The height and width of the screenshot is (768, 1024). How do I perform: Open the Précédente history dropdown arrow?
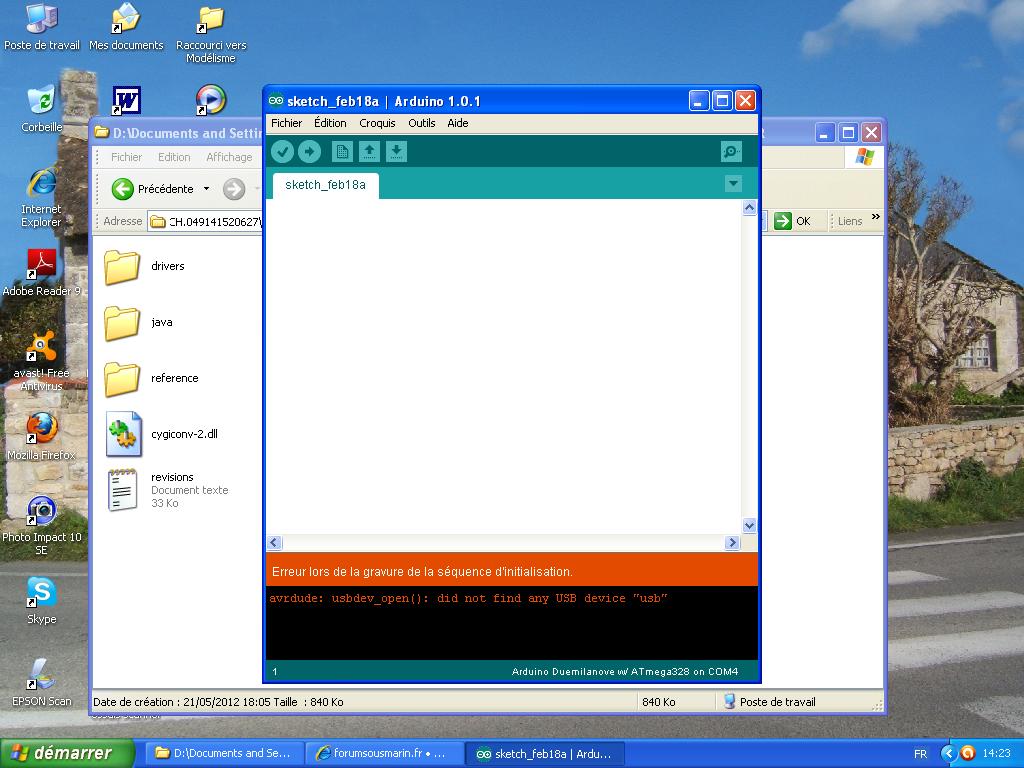point(206,189)
